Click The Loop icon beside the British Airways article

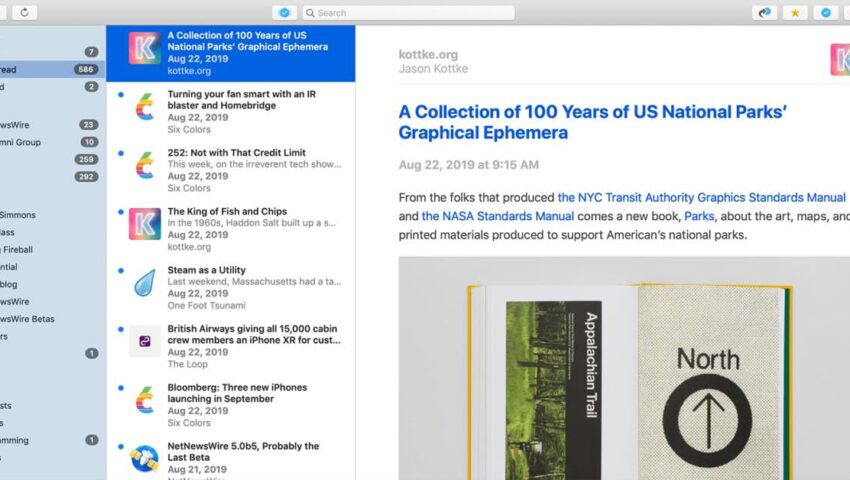click(x=145, y=341)
